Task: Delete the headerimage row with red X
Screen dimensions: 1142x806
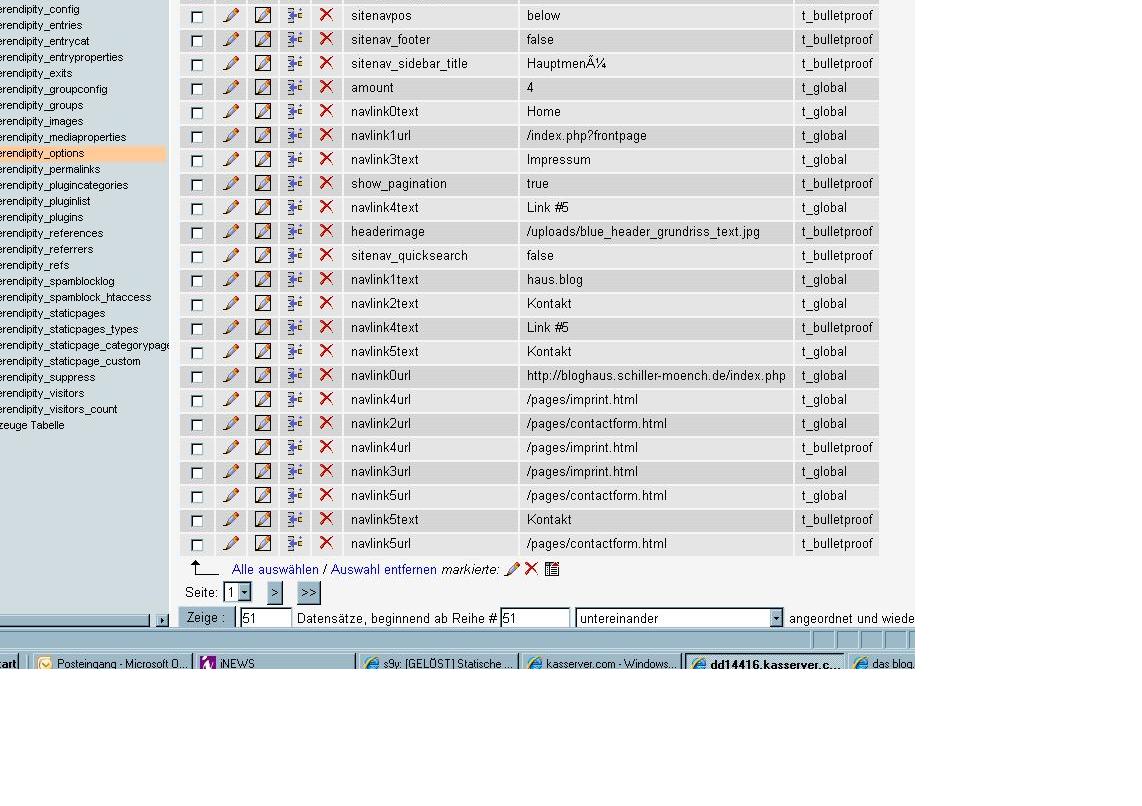Action: [326, 231]
